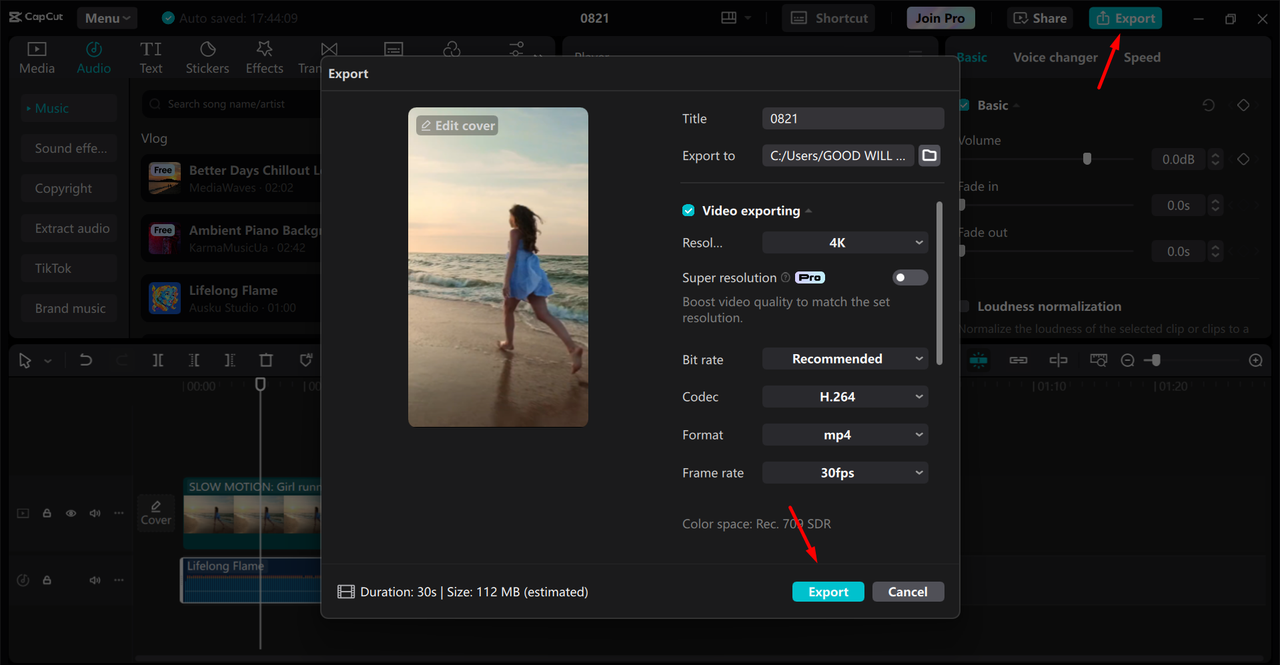
Task: Click the Volume slider handle in the audio panel
Action: click(x=1087, y=159)
